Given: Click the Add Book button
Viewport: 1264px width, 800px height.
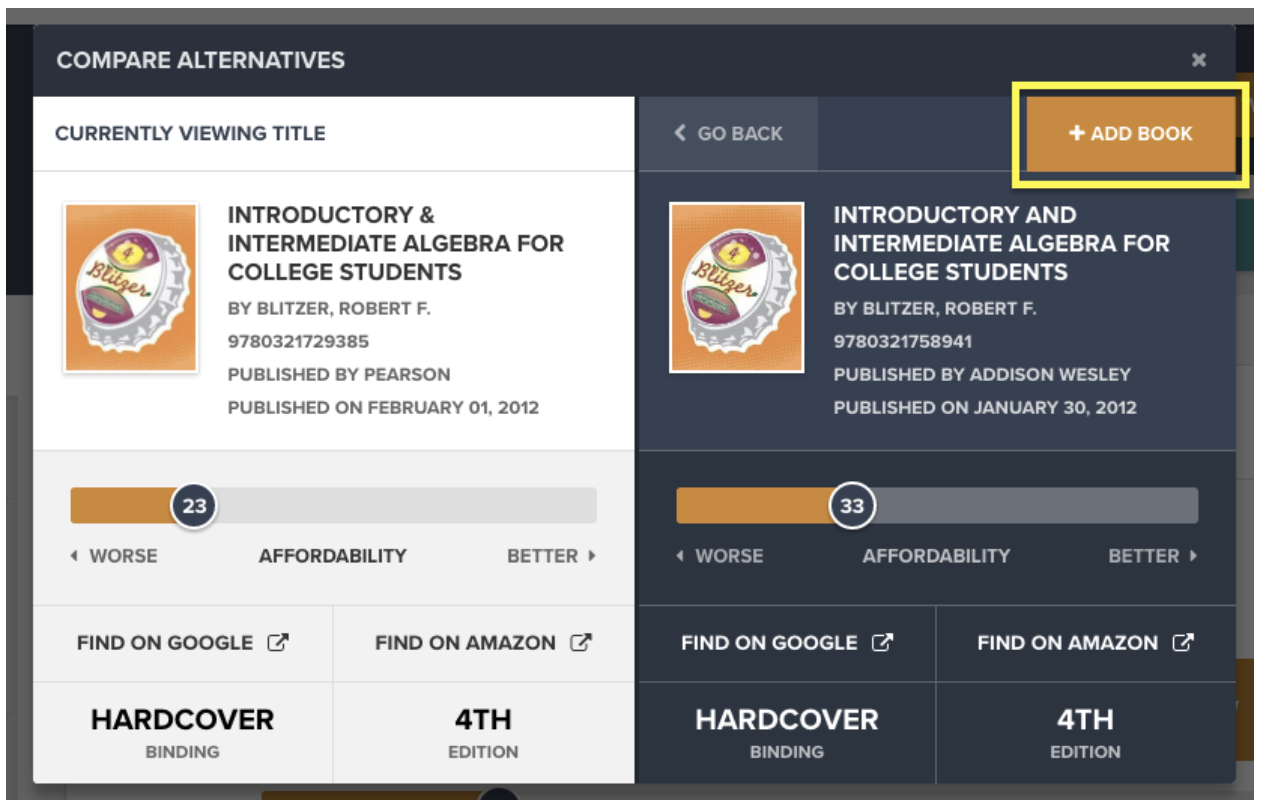Looking at the screenshot, I should (1131, 134).
